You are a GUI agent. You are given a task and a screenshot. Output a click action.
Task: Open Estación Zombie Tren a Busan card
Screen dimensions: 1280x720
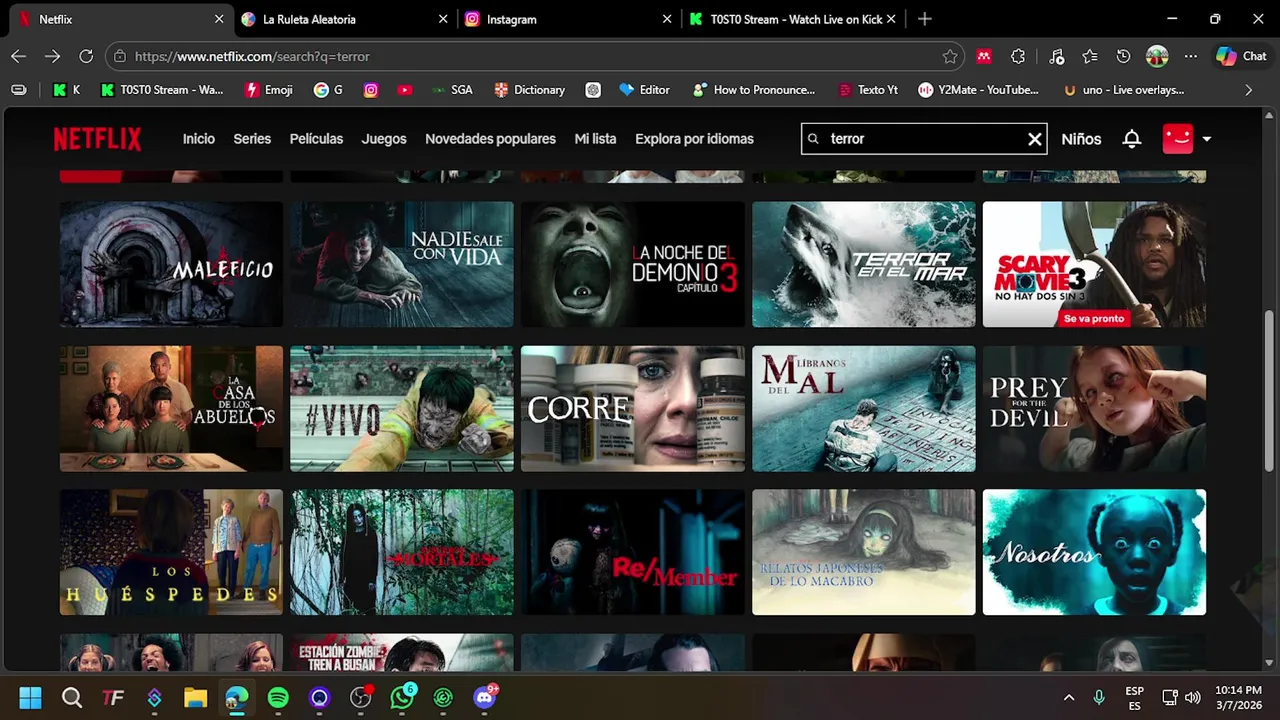pyautogui.click(x=402, y=652)
